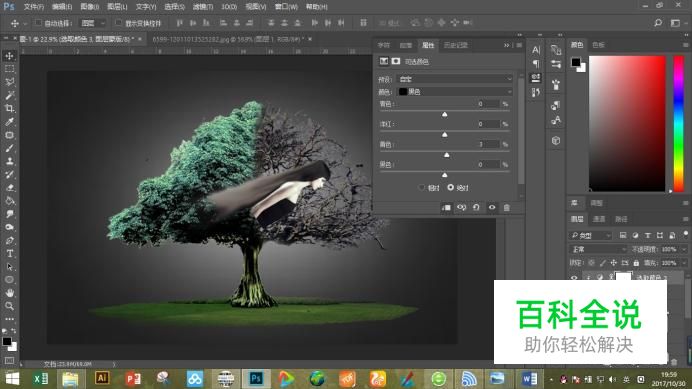Delete the adjustment layer with trash icon
Screen dimensions: 692x389
tap(507, 208)
